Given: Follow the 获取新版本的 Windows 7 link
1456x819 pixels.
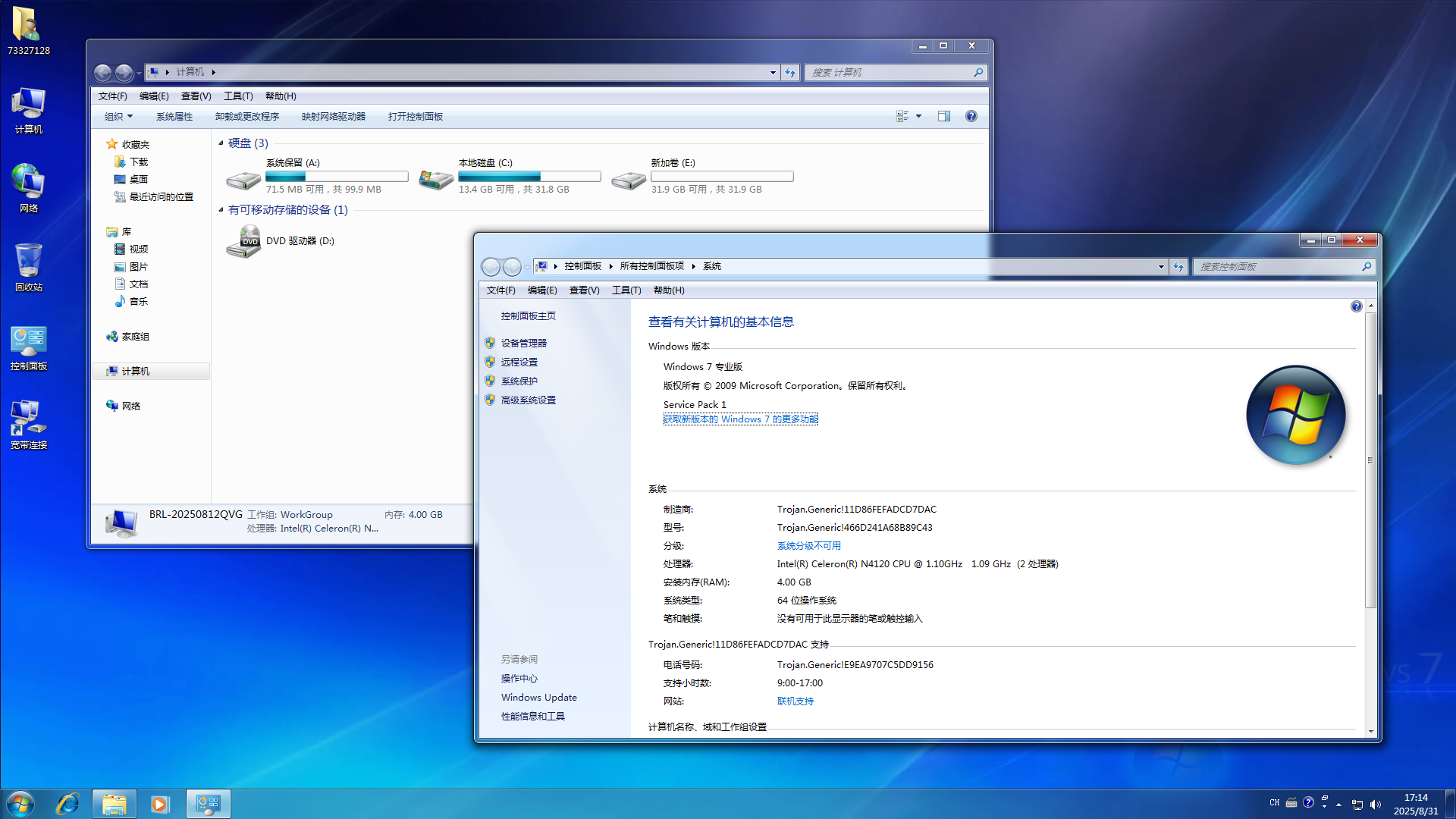Looking at the screenshot, I should click(740, 419).
